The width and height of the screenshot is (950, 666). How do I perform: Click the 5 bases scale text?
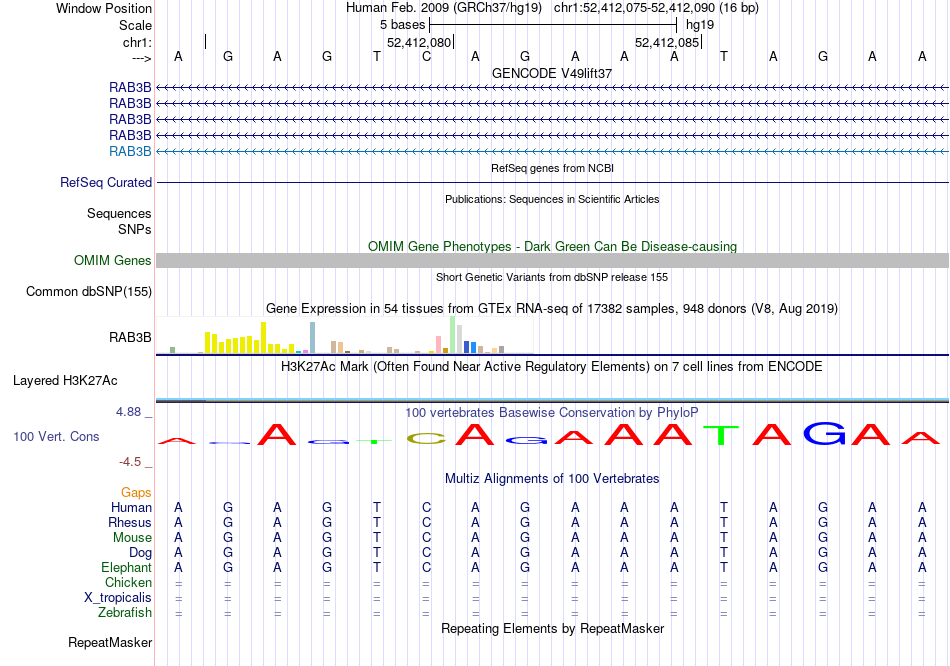click(x=402, y=25)
